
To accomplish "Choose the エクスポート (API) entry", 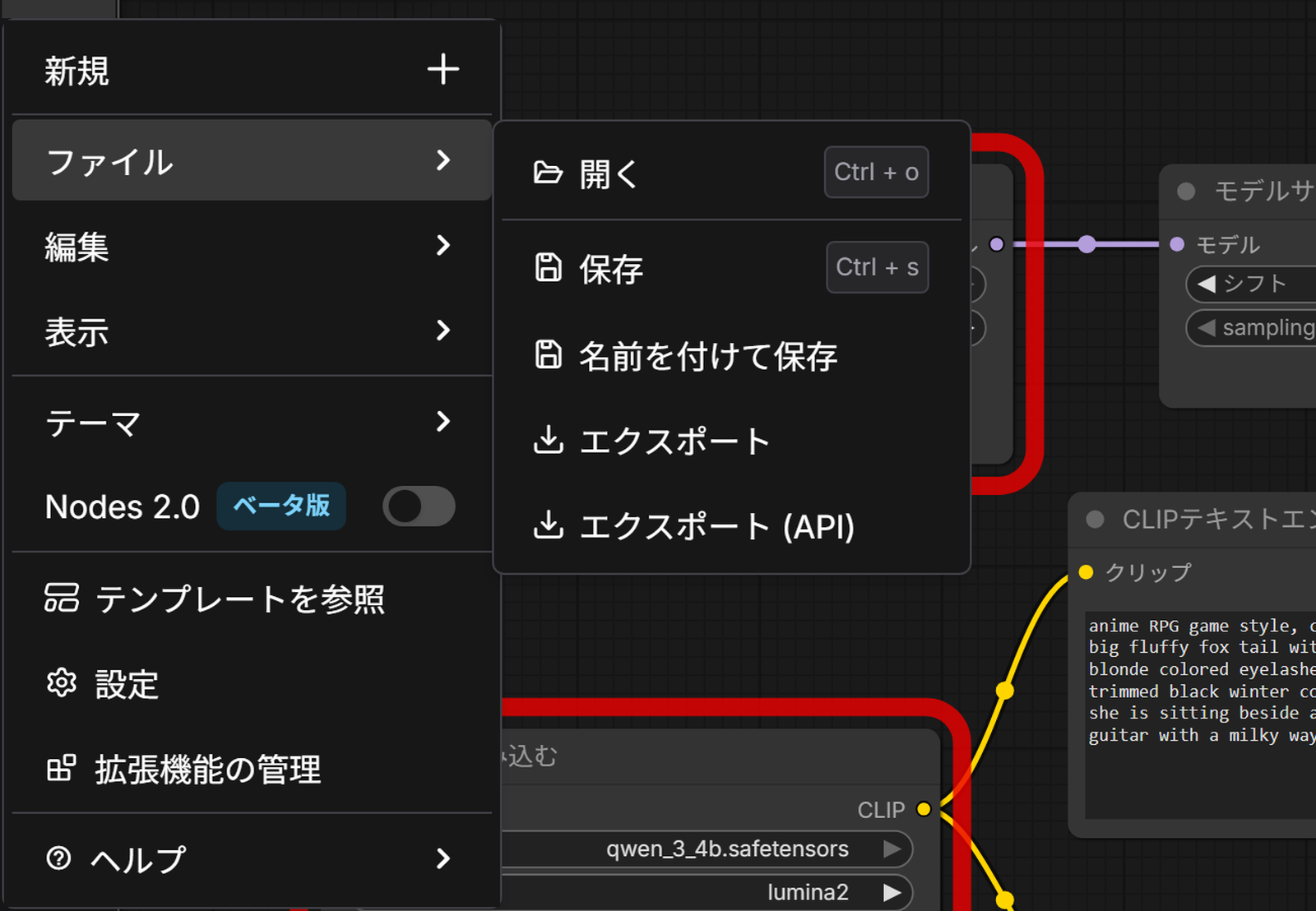I will [731, 526].
